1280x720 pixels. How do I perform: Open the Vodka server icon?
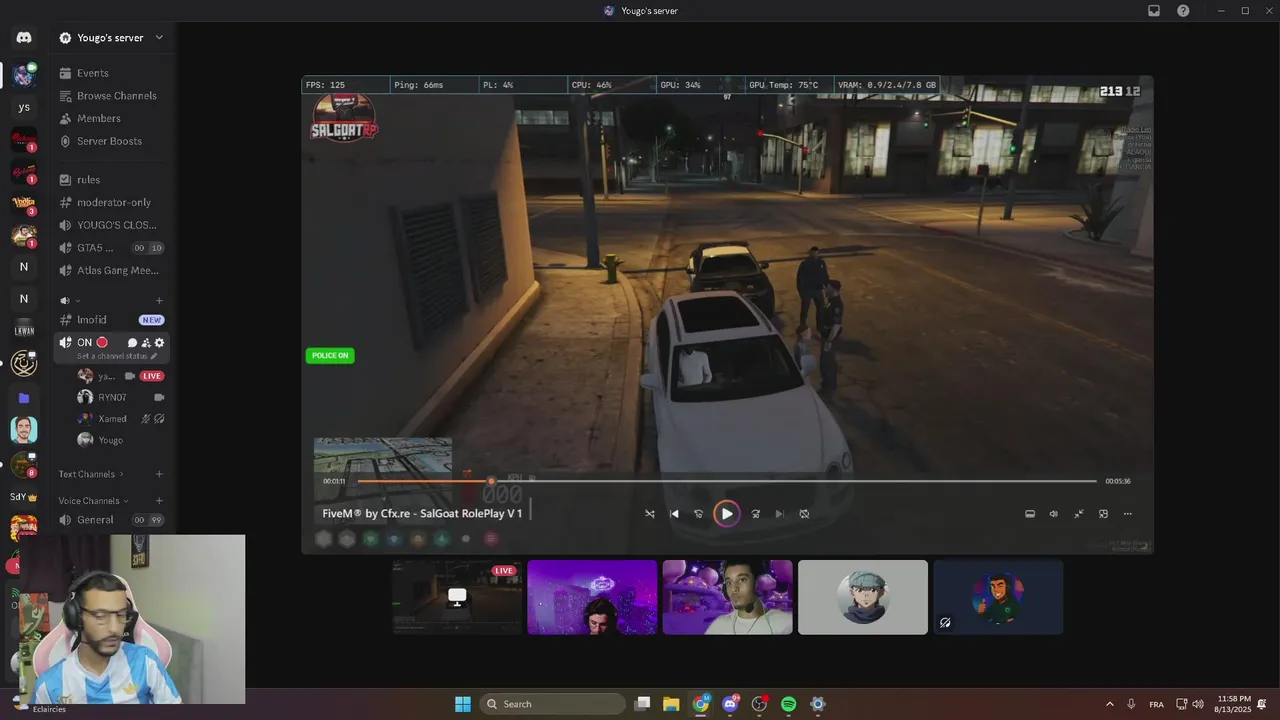(24, 204)
